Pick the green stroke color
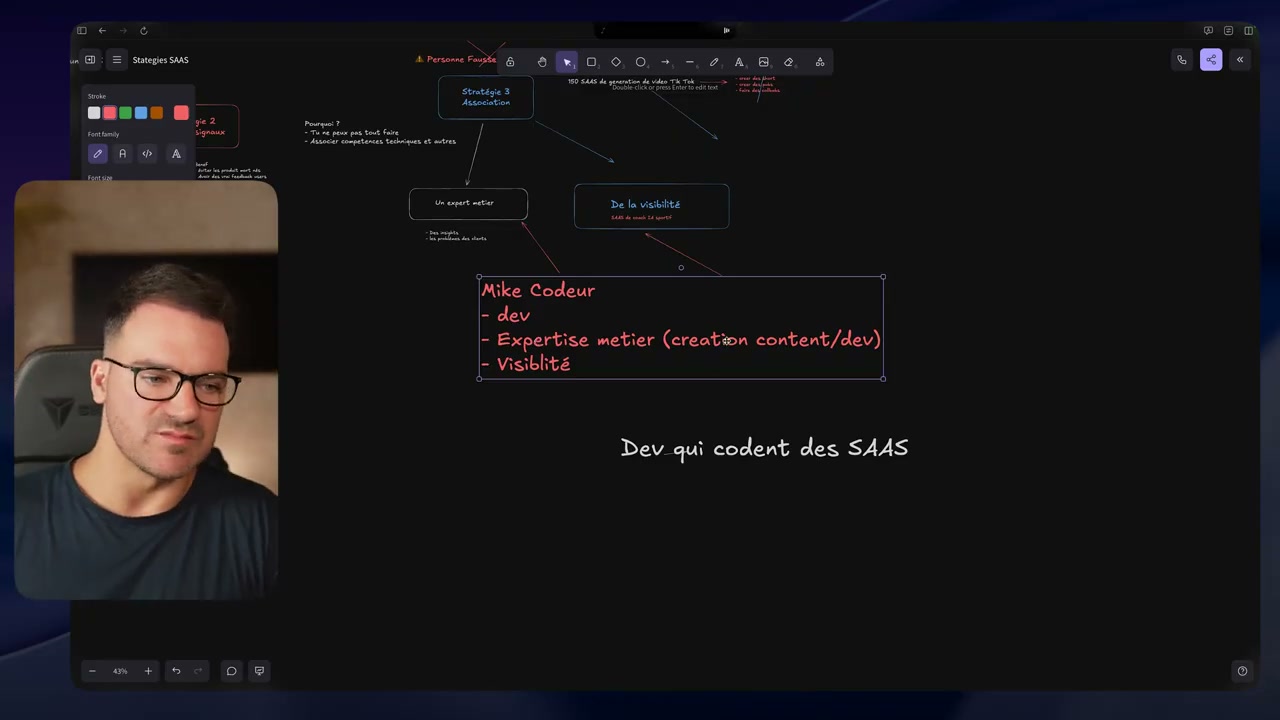The width and height of the screenshot is (1280, 720). point(125,113)
